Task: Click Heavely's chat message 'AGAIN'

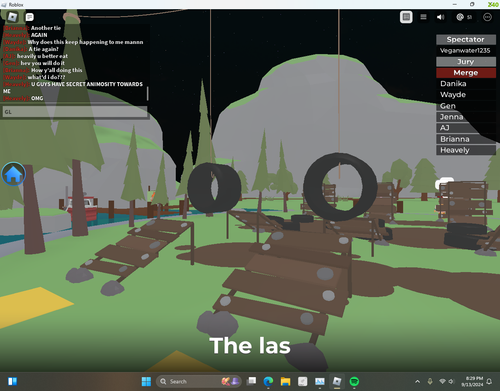Action: [39, 35]
